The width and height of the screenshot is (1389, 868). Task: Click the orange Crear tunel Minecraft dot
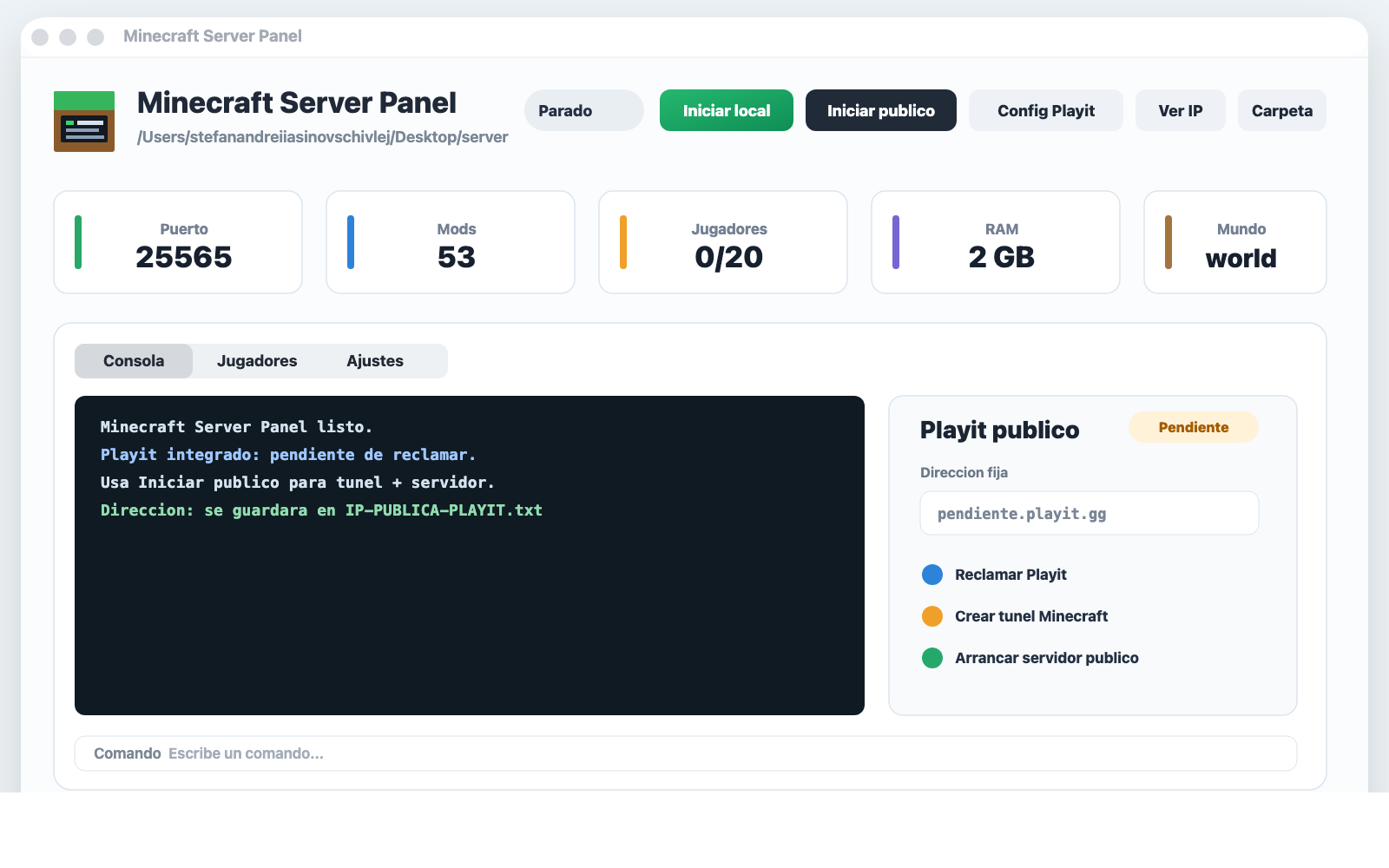coord(932,616)
